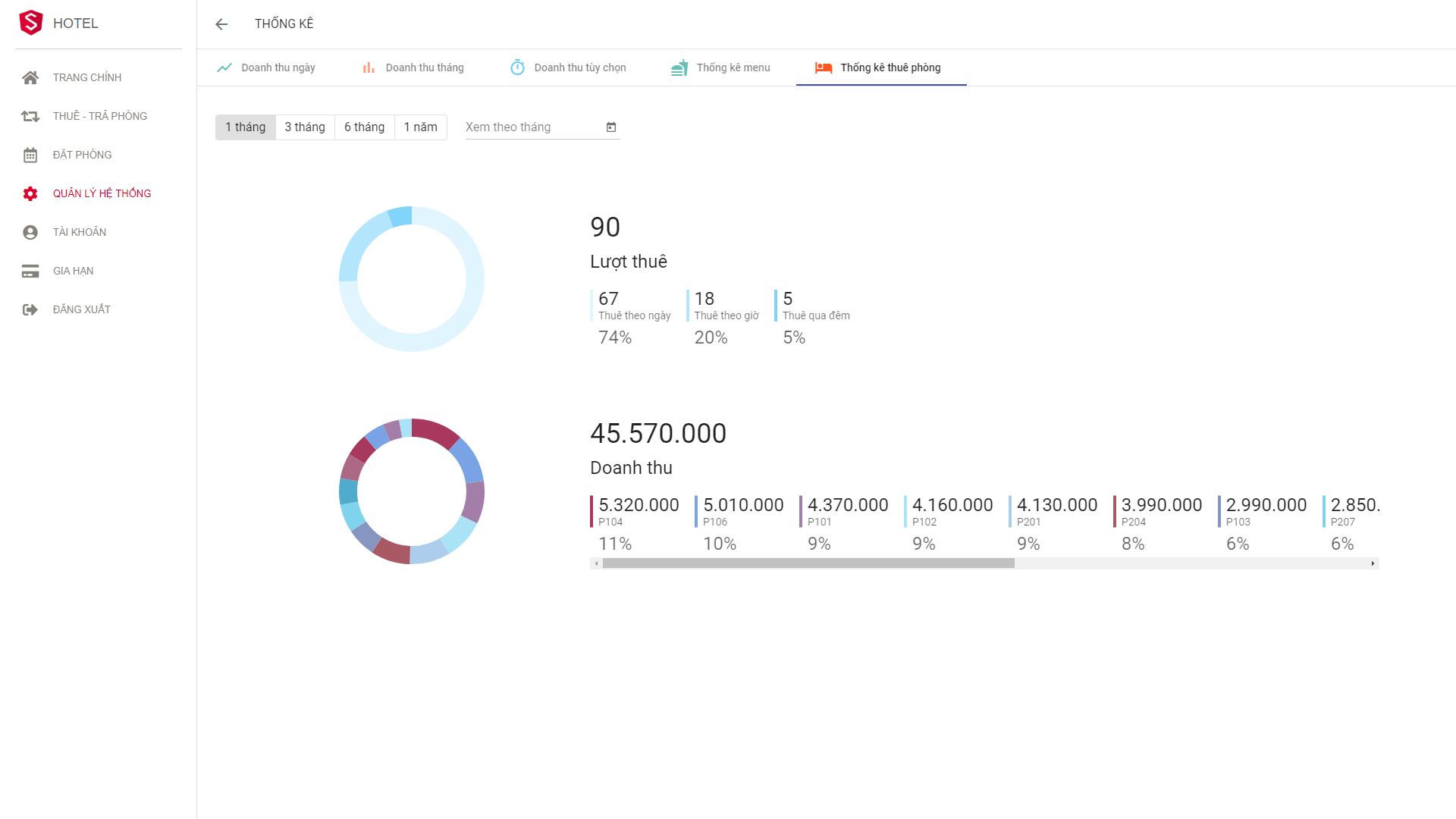Viewport: 1456px width, 819px height.
Task: Click the QUẢN LÝ HỆ THỐNG gear icon
Action: coord(30,194)
